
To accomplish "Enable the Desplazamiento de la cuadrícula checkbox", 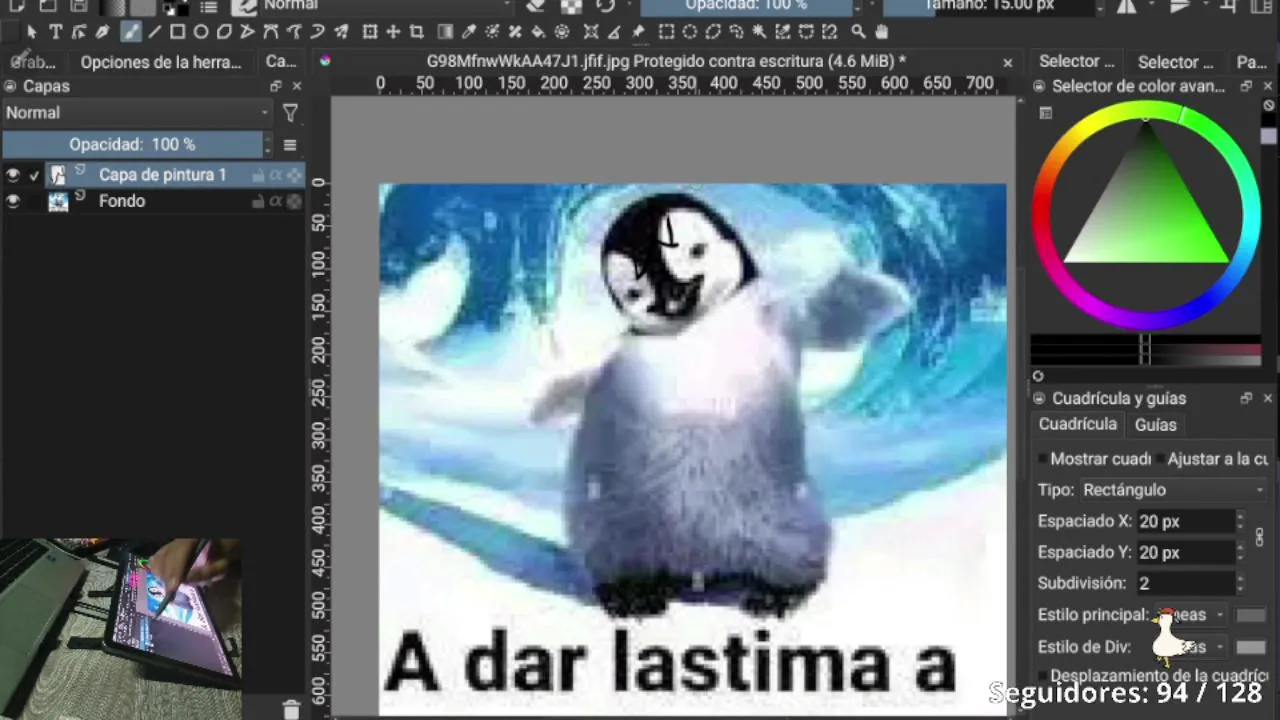I will [1043, 676].
